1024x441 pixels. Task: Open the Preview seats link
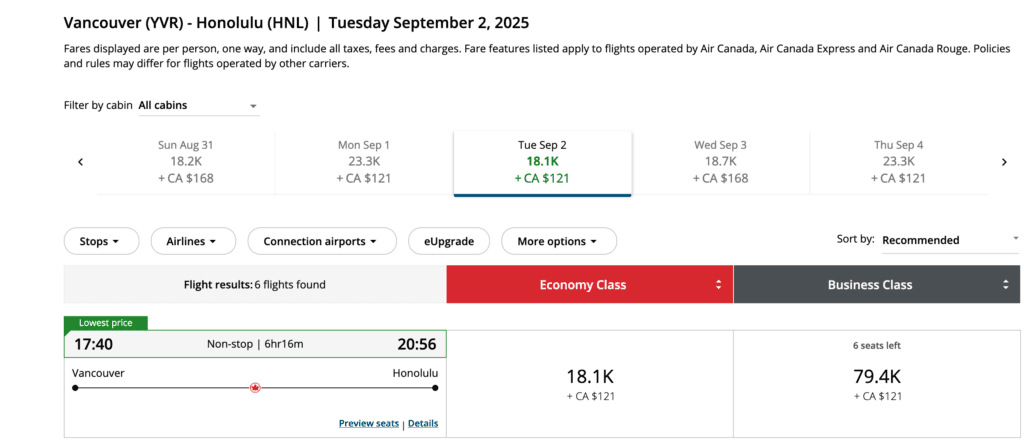click(x=369, y=424)
